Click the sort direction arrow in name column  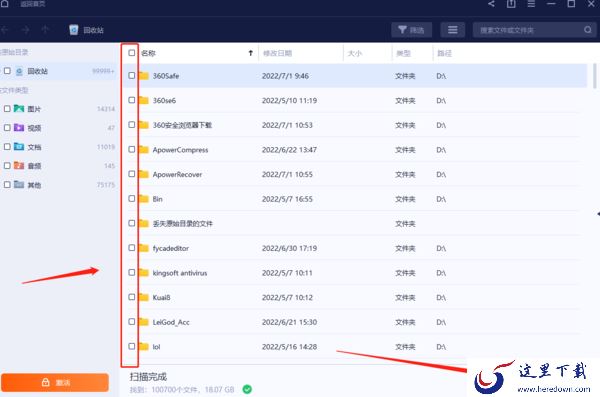[251, 53]
